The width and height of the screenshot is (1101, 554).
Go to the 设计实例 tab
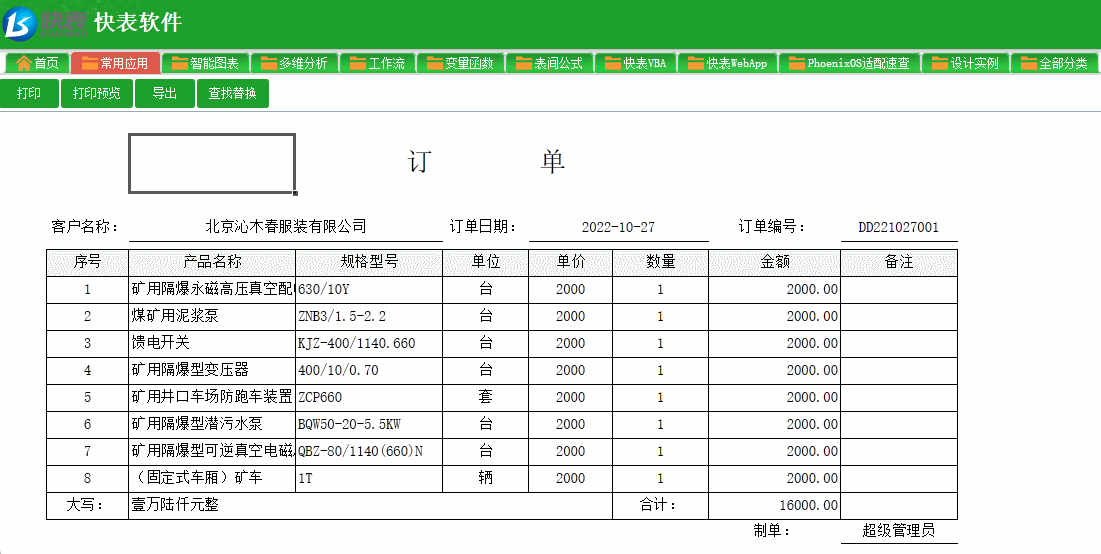[x=965, y=63]
